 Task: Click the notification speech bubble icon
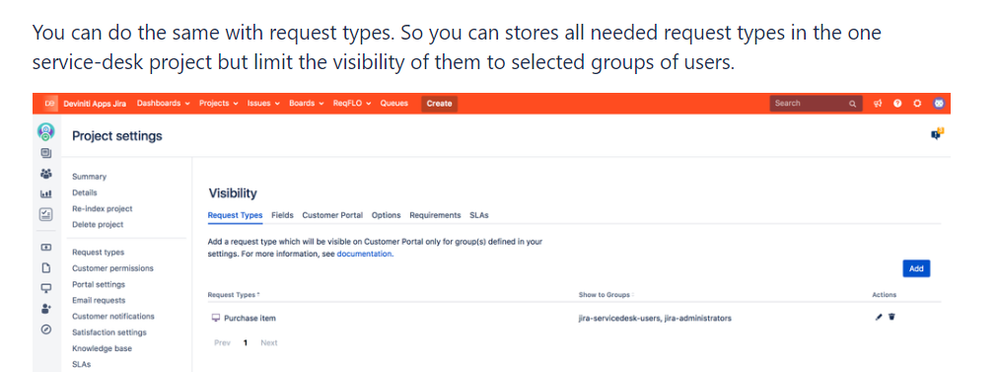tap(937, 134)
